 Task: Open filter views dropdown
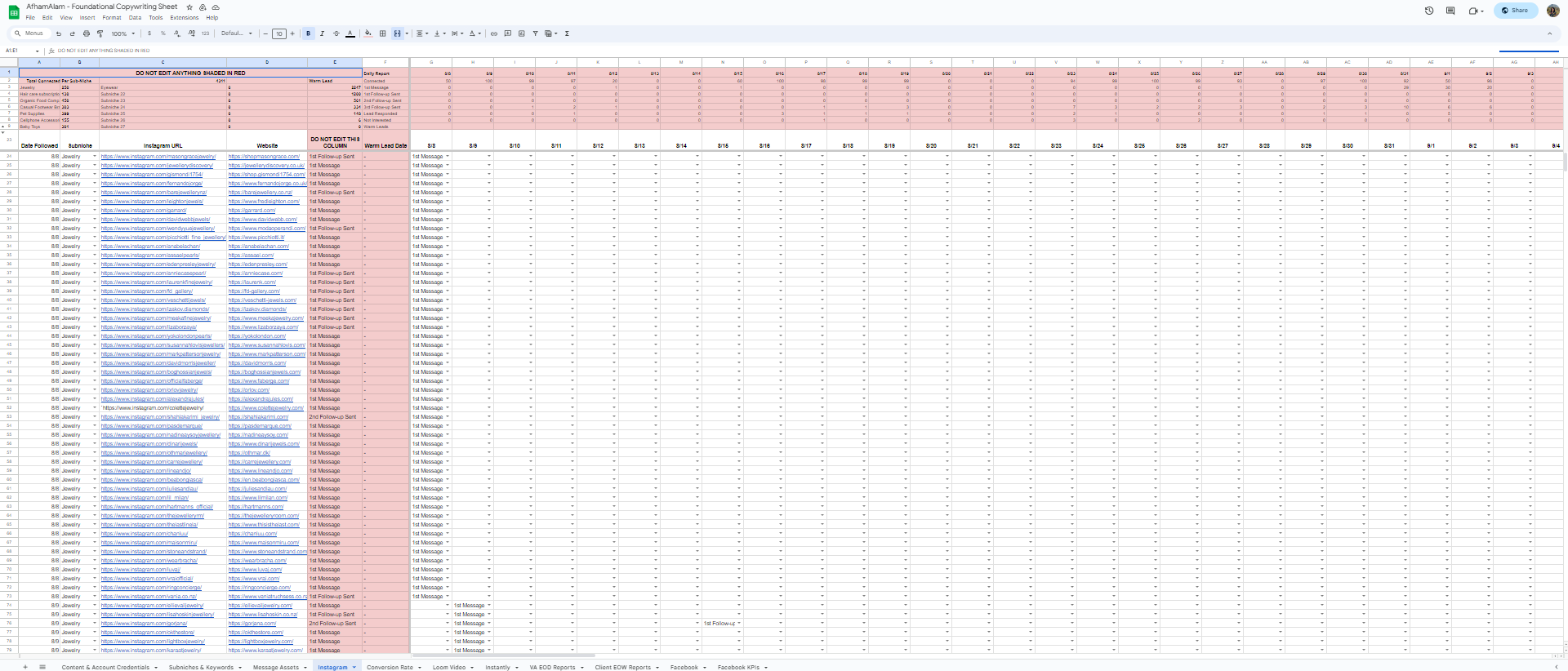tap(551, 33)
